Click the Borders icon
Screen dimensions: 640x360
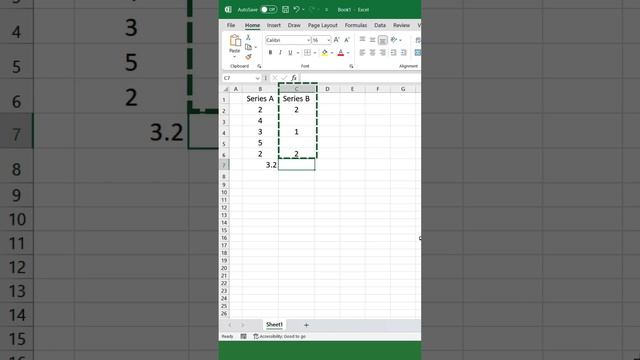click(x=307, y=53)
